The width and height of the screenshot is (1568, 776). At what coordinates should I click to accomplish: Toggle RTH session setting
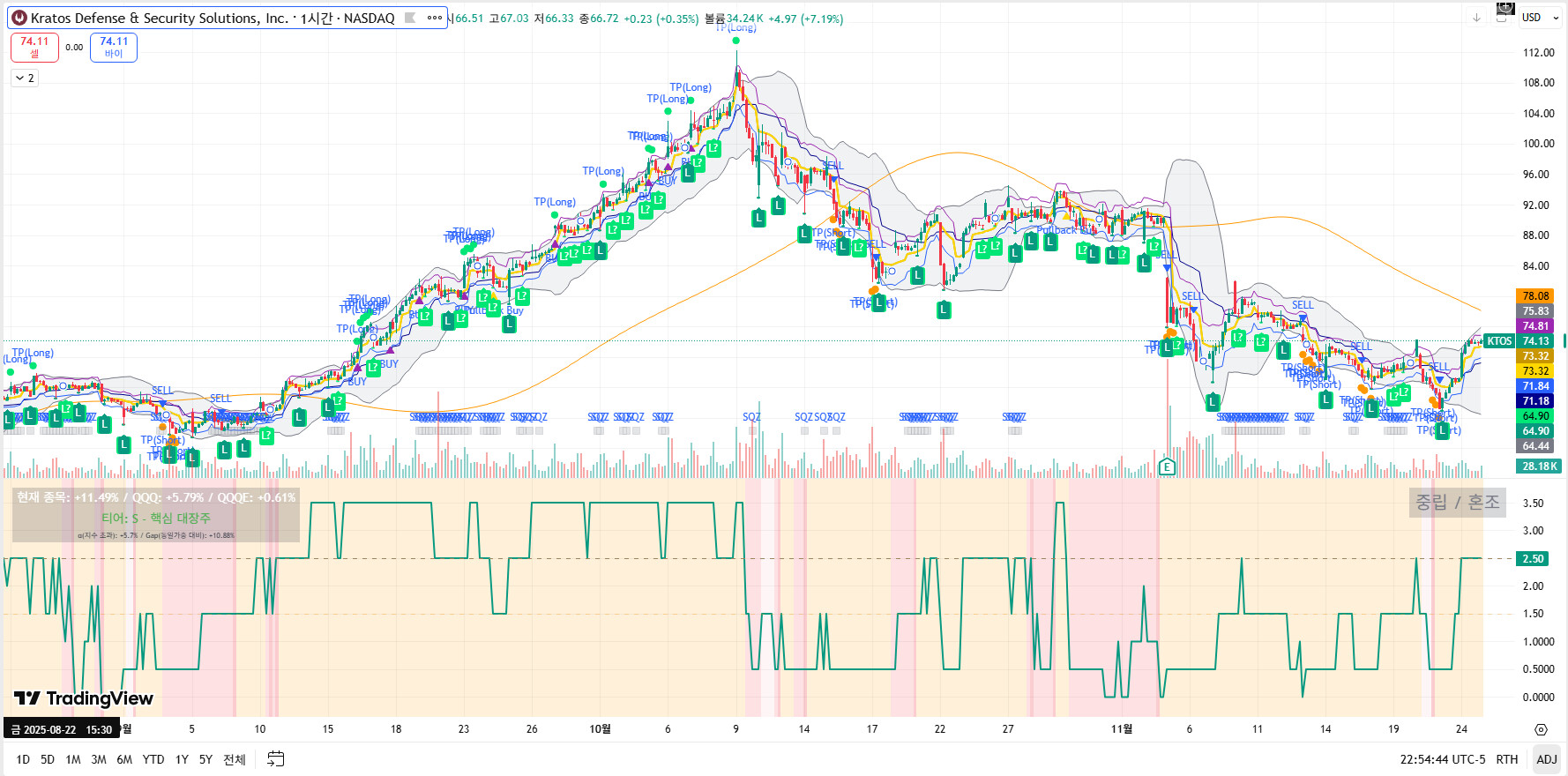pyautogui.click(x=1507, y=759)
